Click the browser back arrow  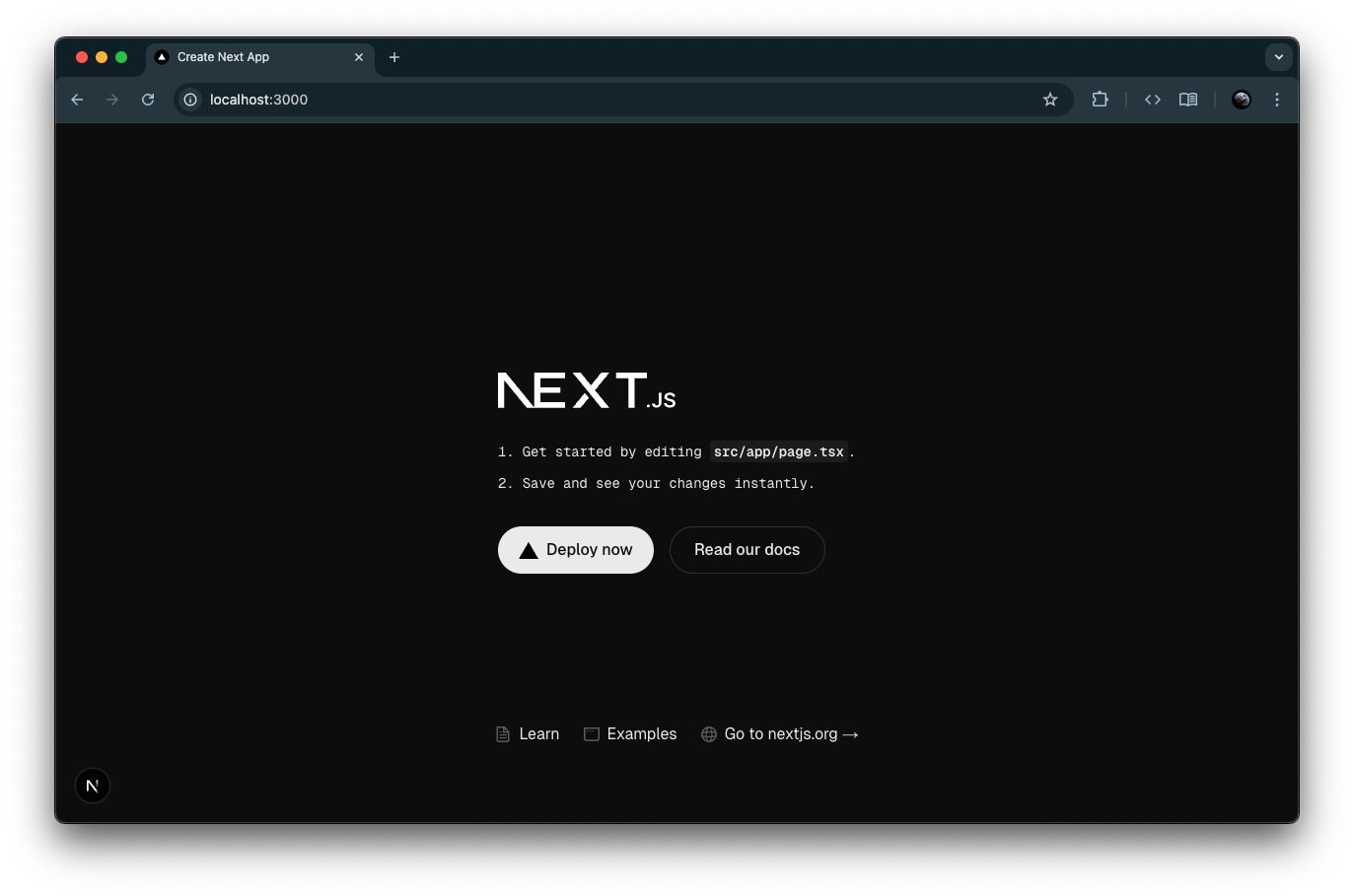pyautogui.click(x=77, y=100)
